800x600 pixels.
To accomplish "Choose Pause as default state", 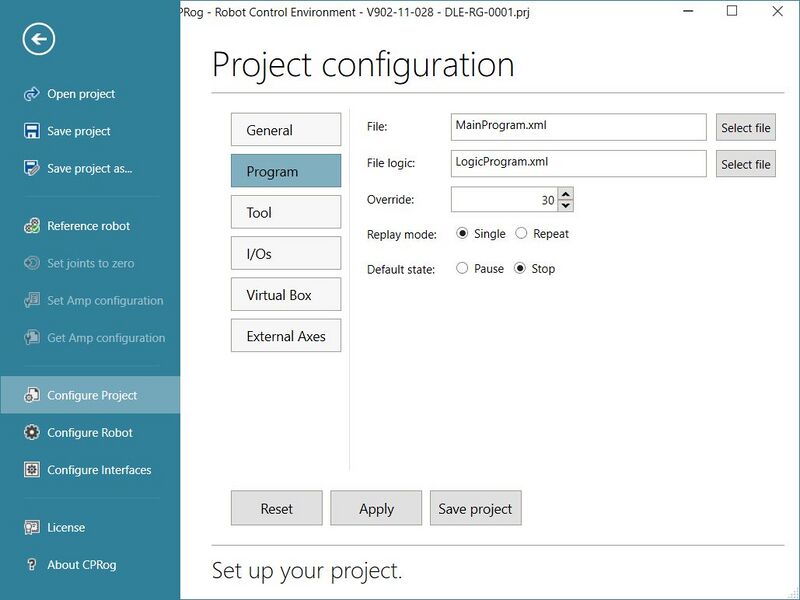I will (x=462, y=269).
